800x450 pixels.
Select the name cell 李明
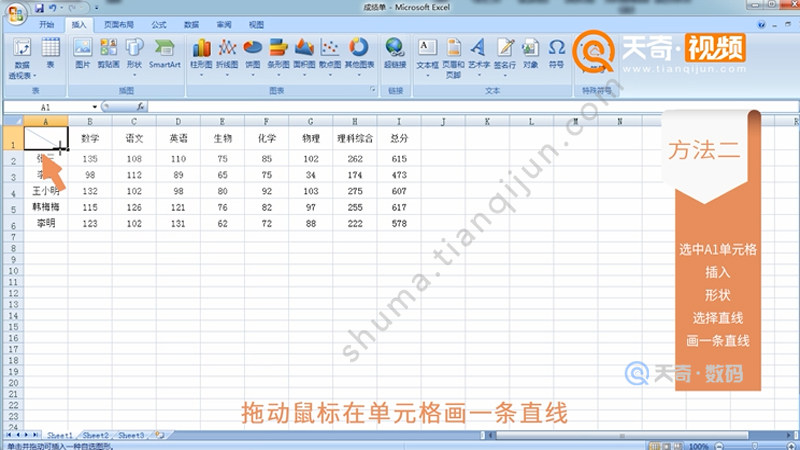tap(46, 223)
